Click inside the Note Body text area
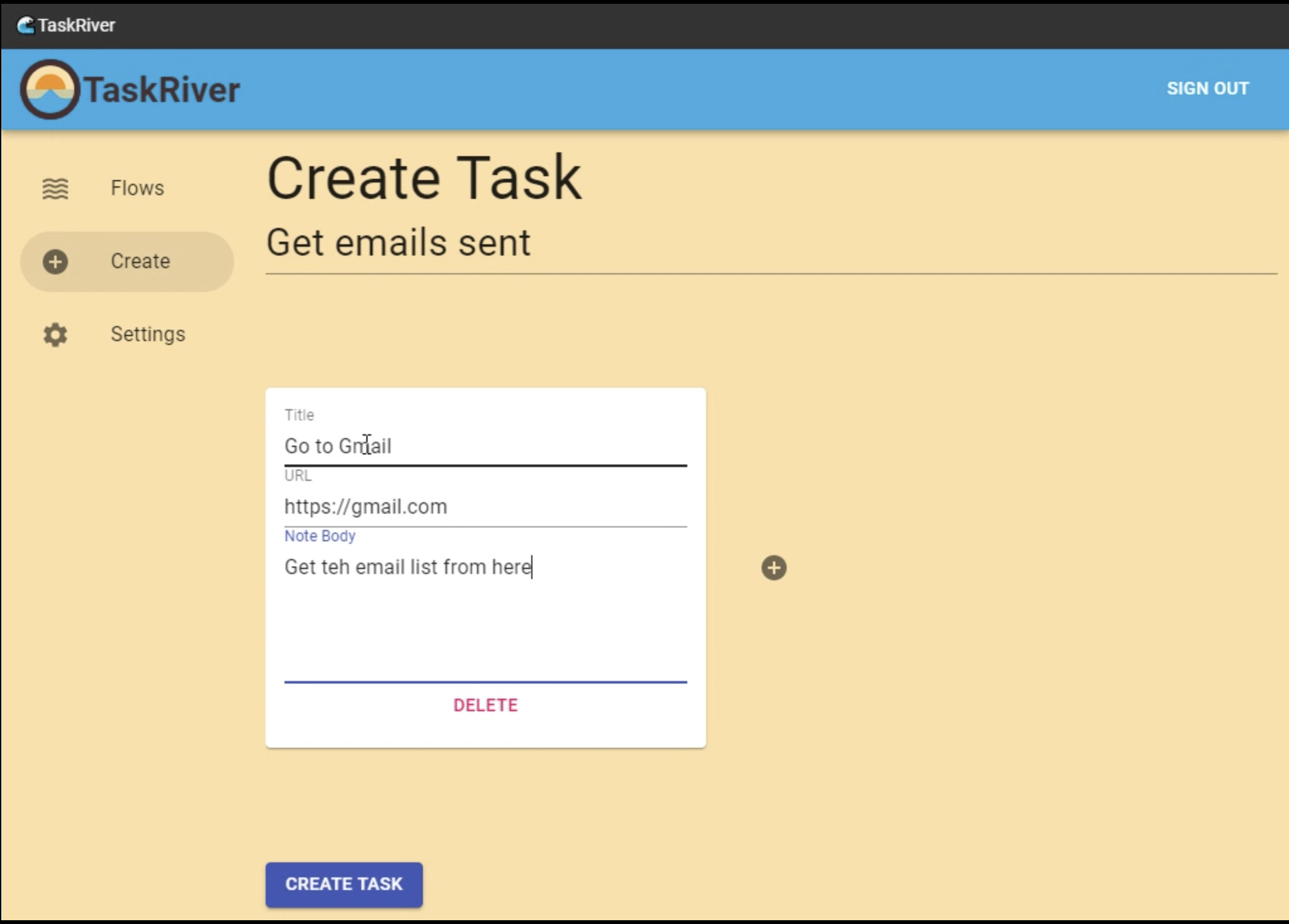The width and height of the screenshot is (1289, 924). [485, 617]
